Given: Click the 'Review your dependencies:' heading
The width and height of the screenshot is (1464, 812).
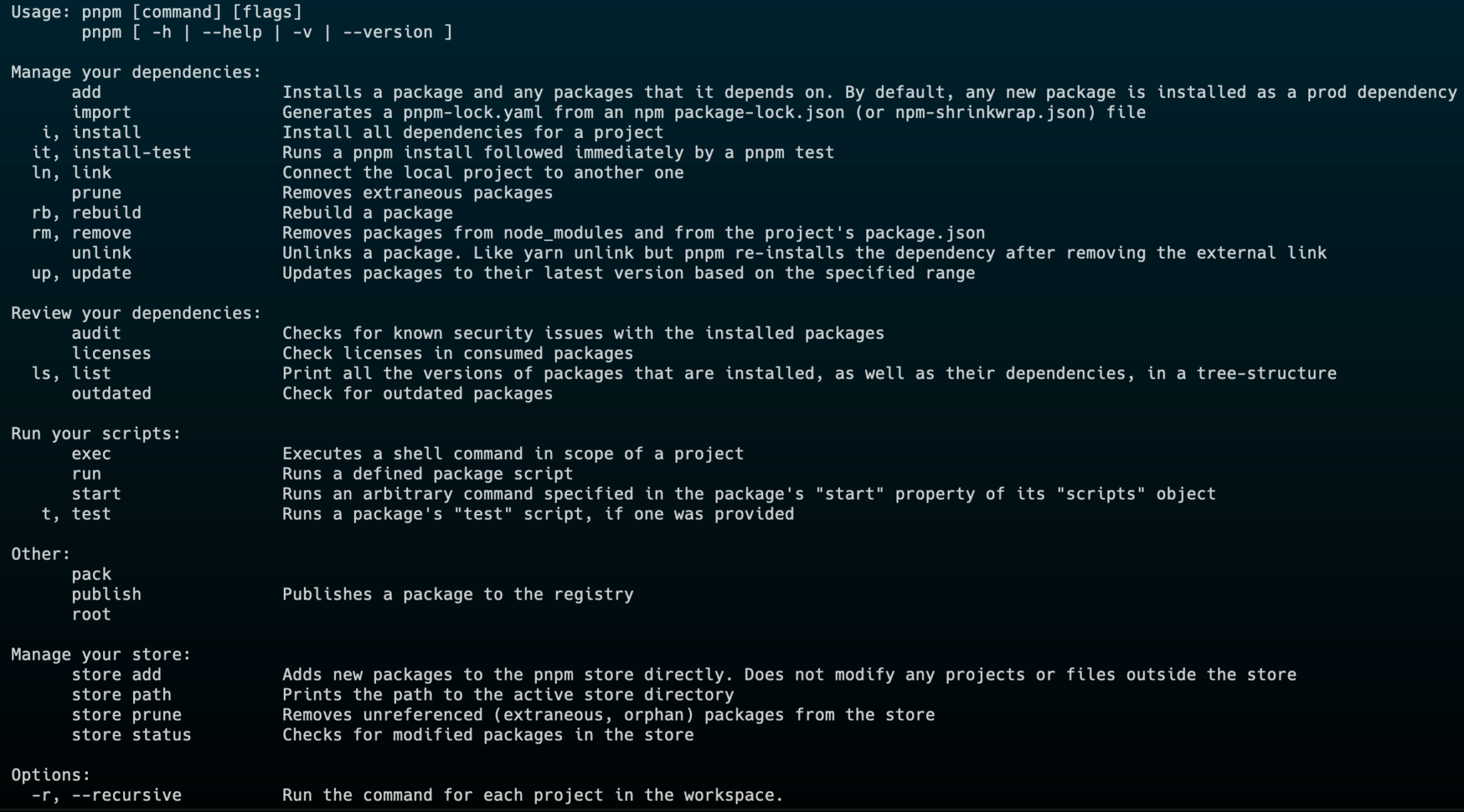Looking at the screenshot, I should point(137,313).
